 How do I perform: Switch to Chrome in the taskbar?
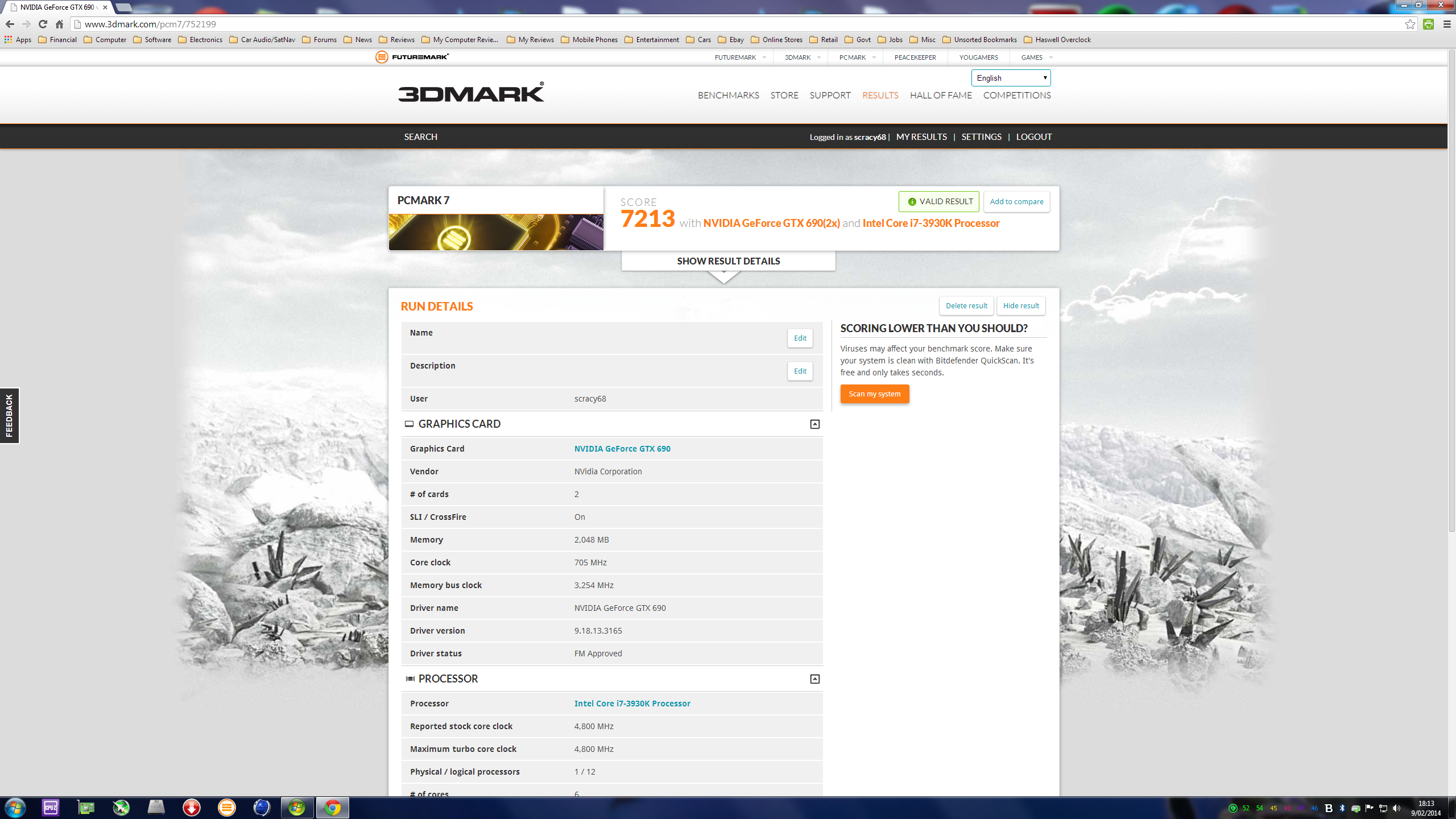point(333,807)
